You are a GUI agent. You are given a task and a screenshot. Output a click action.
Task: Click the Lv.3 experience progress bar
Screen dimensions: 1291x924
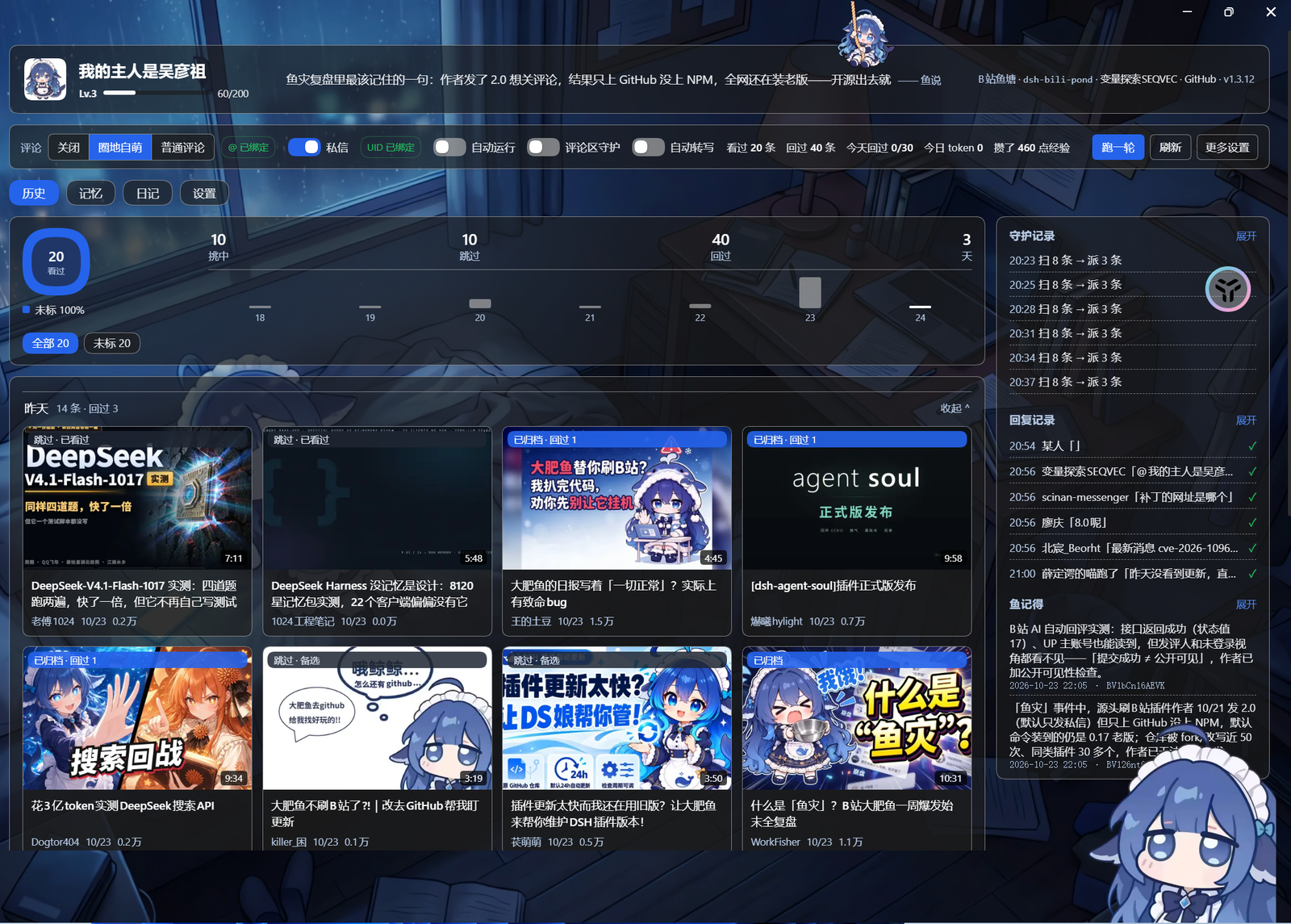coord(157,93)
